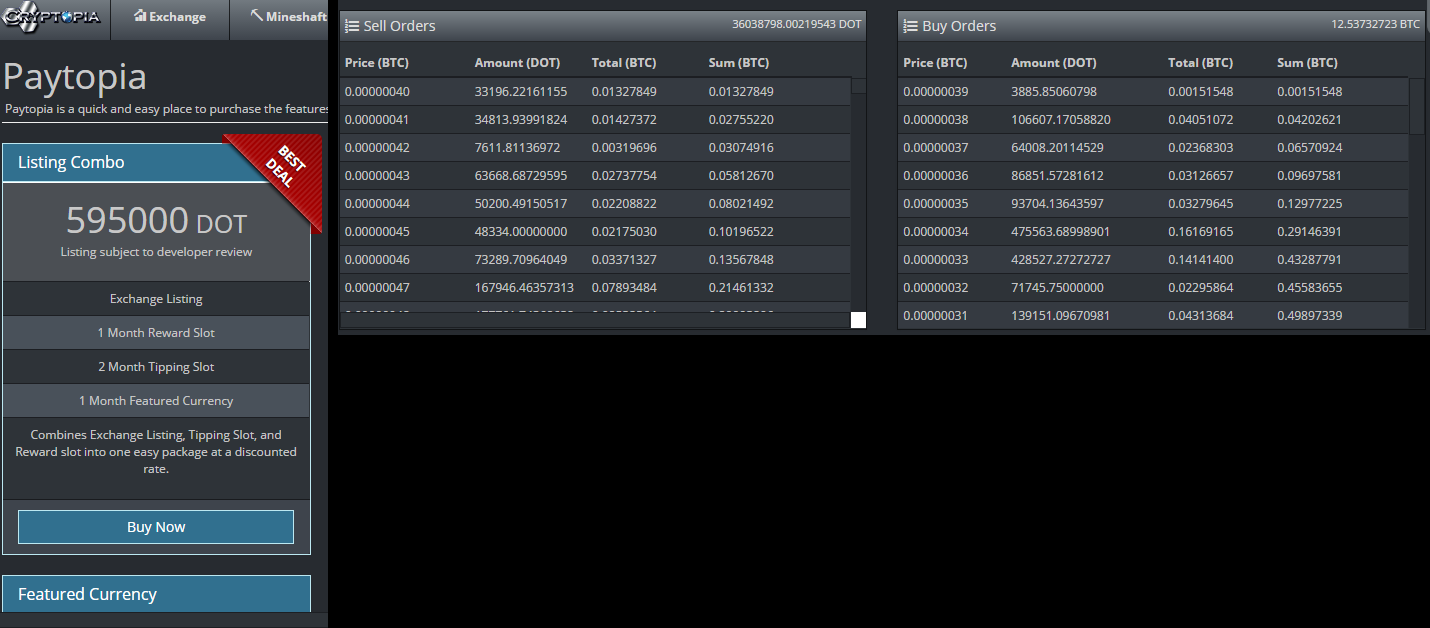Screen dimensions: 1430x628
Task: Click the buy sum 0.12977225
Action: tap(1309, 204)
